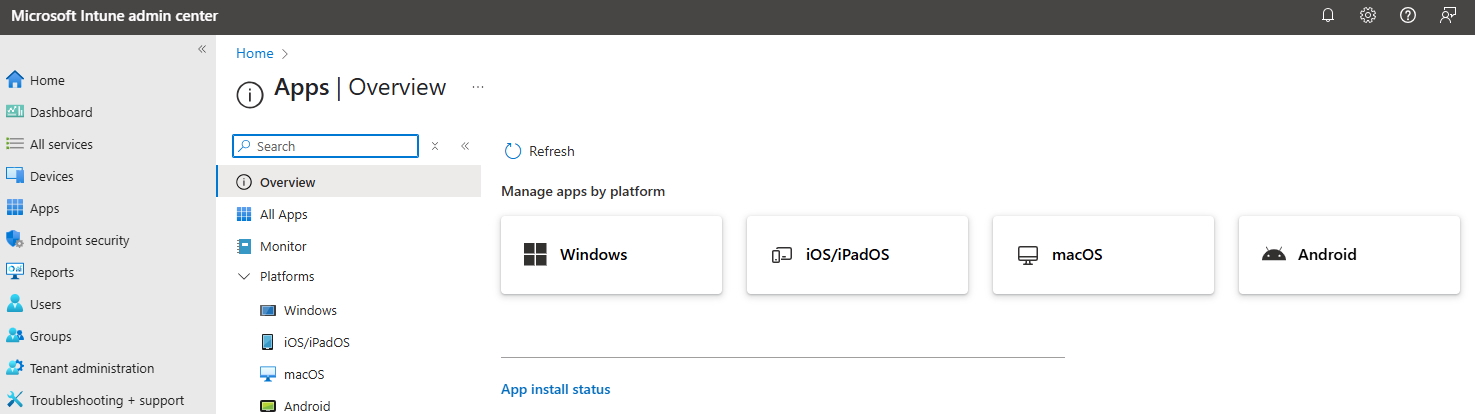Open the feedback person icon
The height and width of the screenshot is (414, 1475).
[1448, 16]
